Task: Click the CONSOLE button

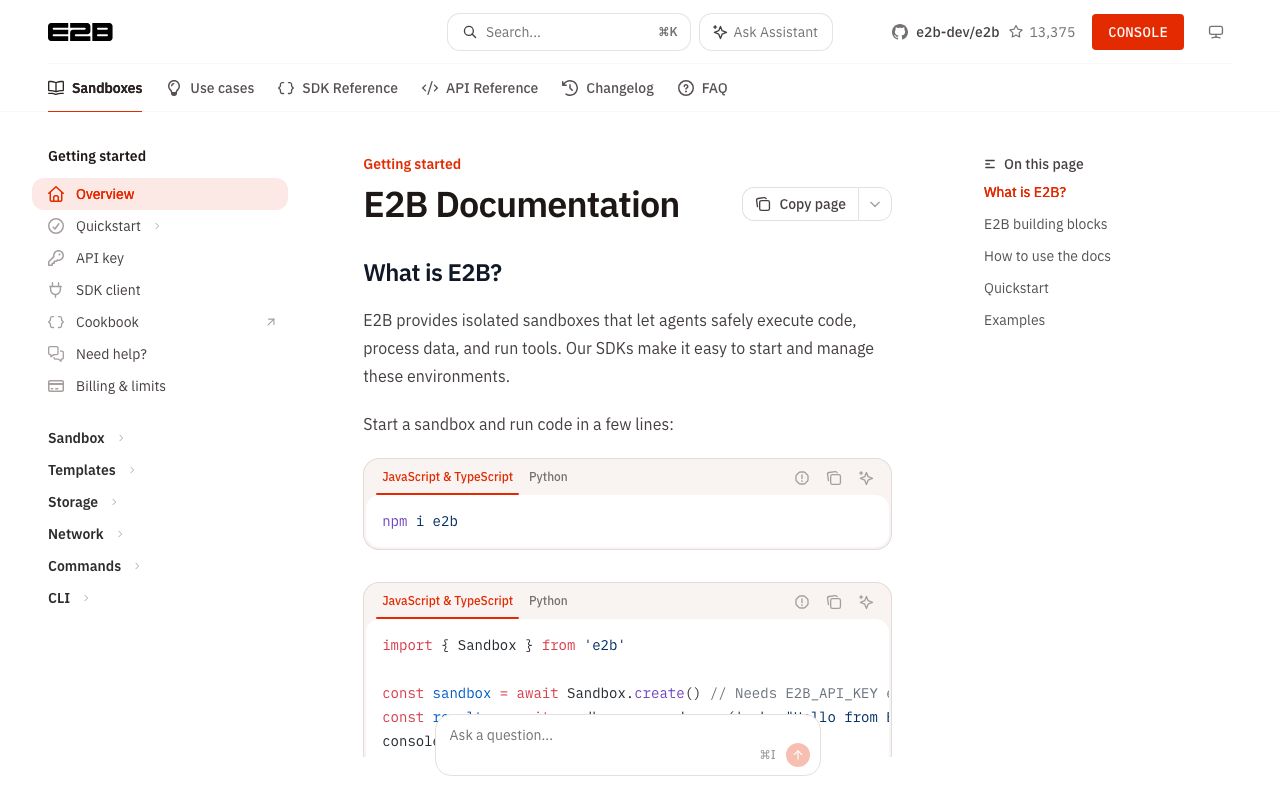Action: click(1138, 32)
